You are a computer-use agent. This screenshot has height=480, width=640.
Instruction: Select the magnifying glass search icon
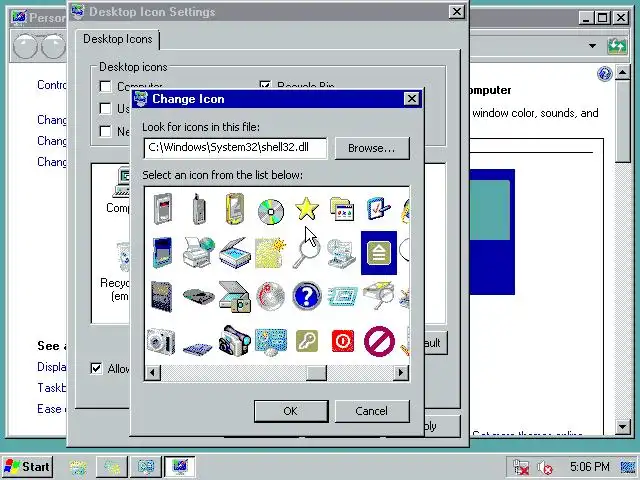pyautogui.click(x=306, y=253)
